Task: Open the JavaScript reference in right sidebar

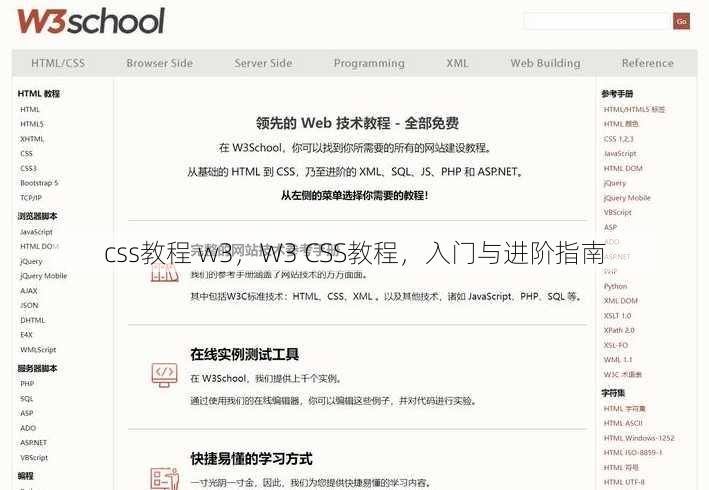Action: [x=620, y=154]
